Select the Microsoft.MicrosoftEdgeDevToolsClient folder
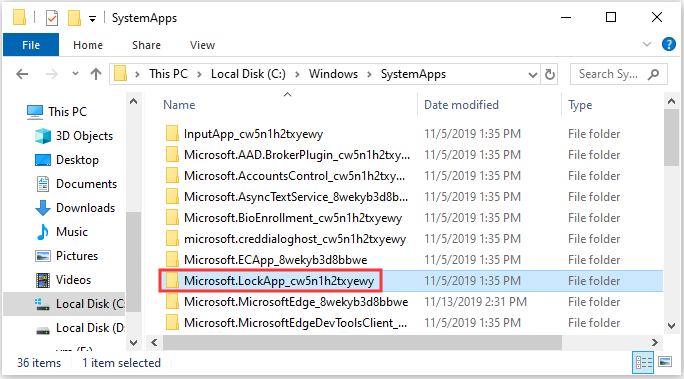 295,322
